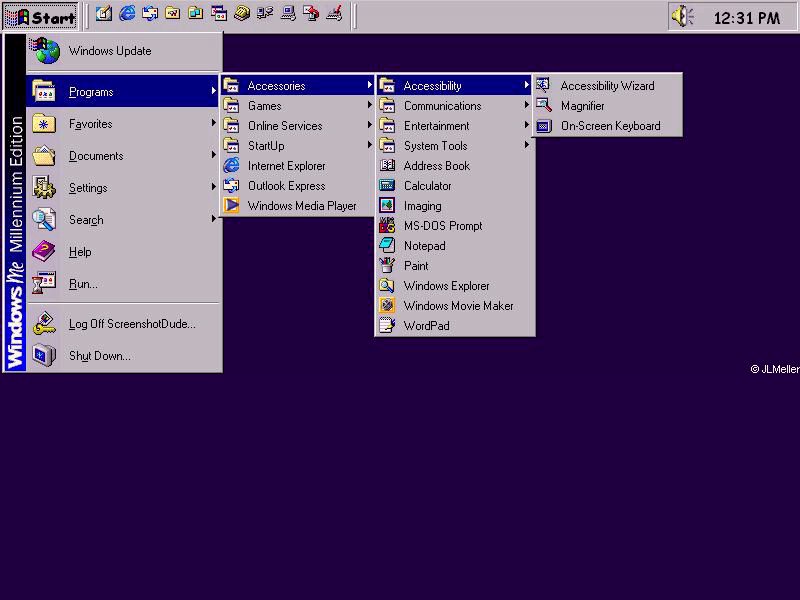Click the Show Desktop quick launch icon
The width and height of the screenshot is (800, 600).
(104, 14)
